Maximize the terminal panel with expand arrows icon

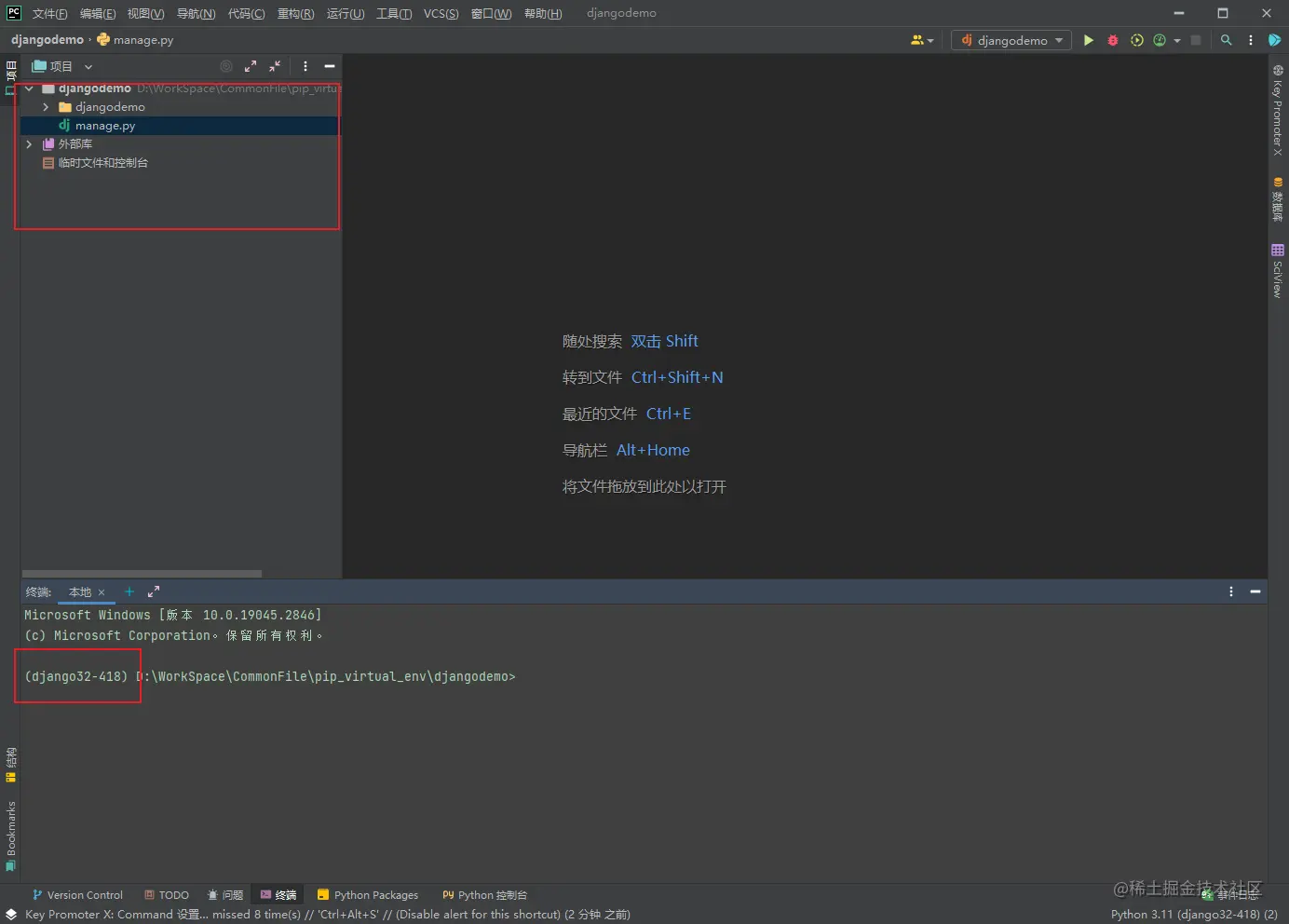[x=154, y=591]
